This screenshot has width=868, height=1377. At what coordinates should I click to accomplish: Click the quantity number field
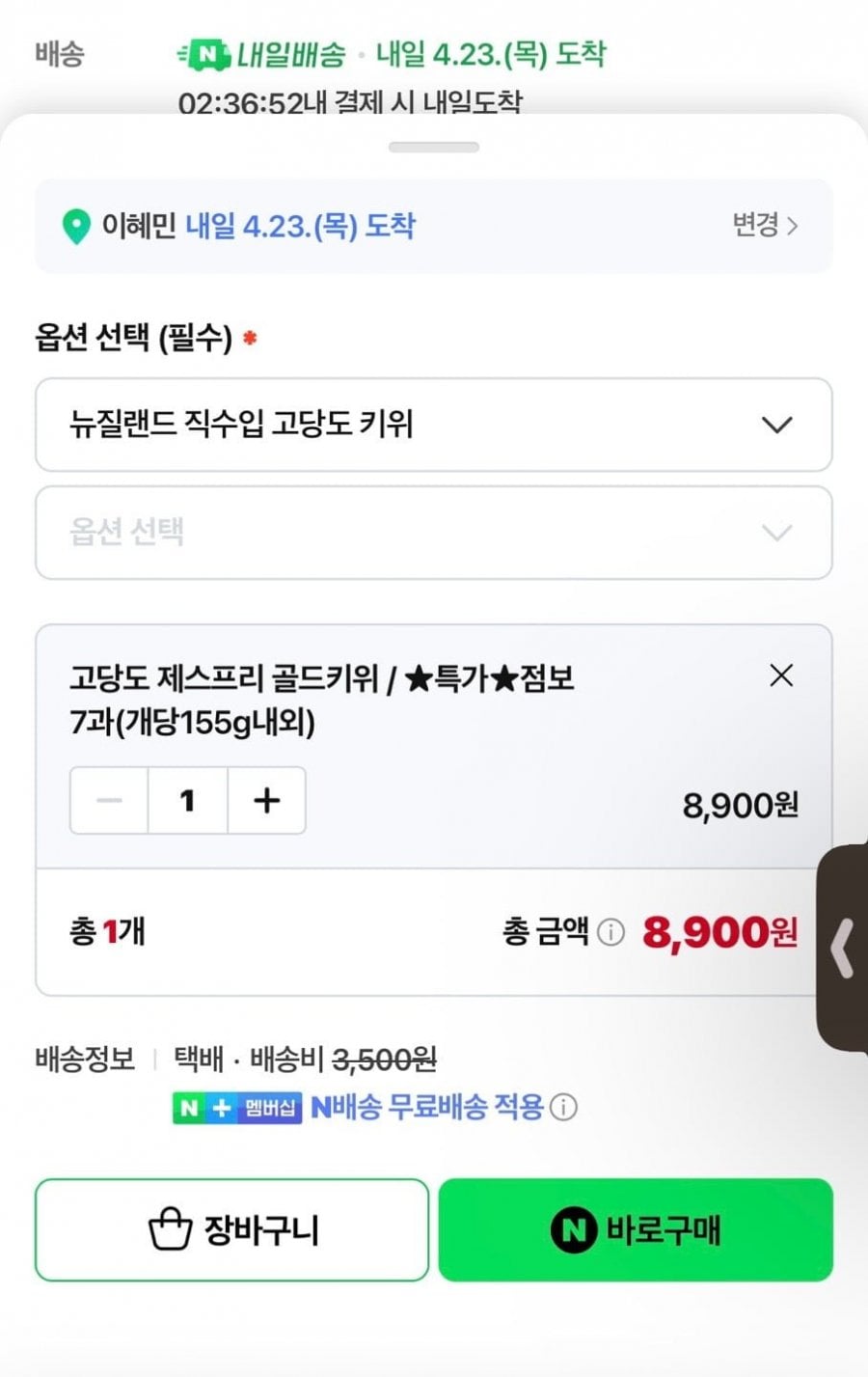point(188,800)
